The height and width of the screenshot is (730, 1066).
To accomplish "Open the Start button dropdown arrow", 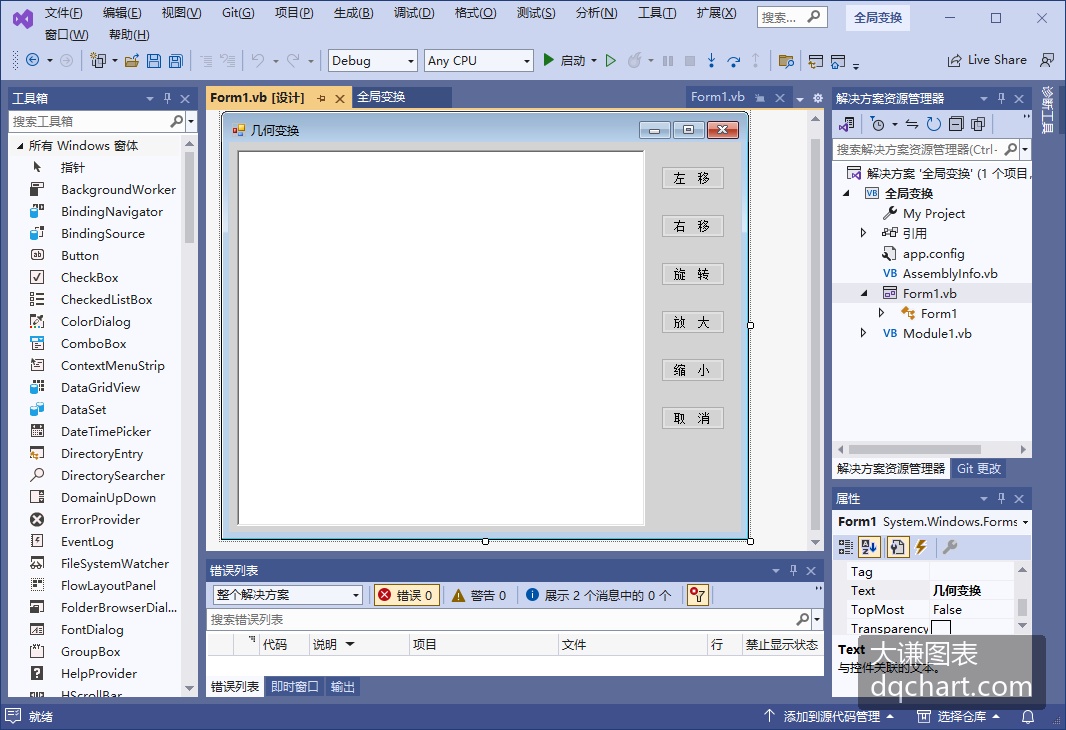I will [x=594, y=60].
